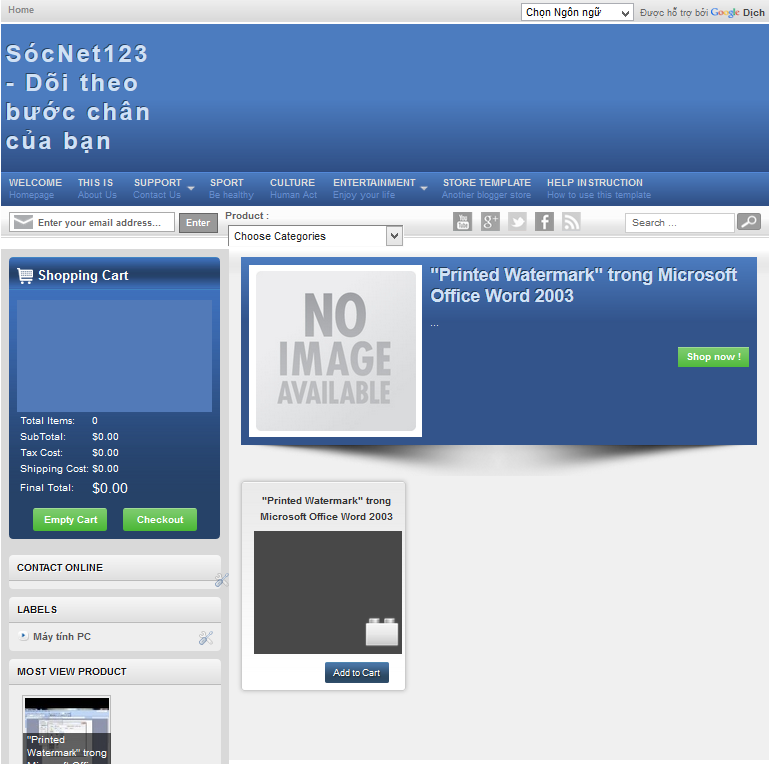
Task: Click the Home link at top
Action: [x=21, y=10]
